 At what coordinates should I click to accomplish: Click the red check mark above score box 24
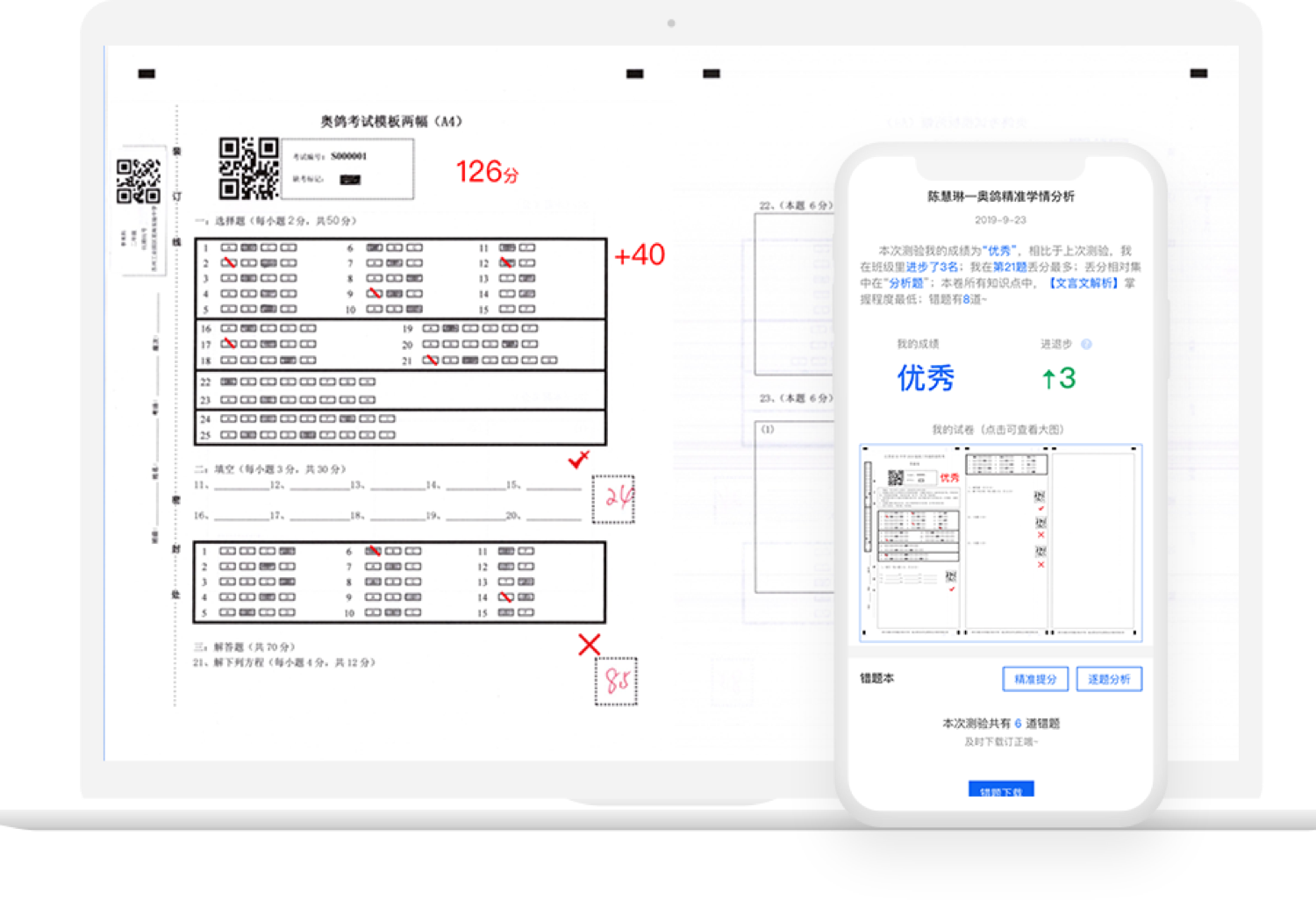pos(578,458)
